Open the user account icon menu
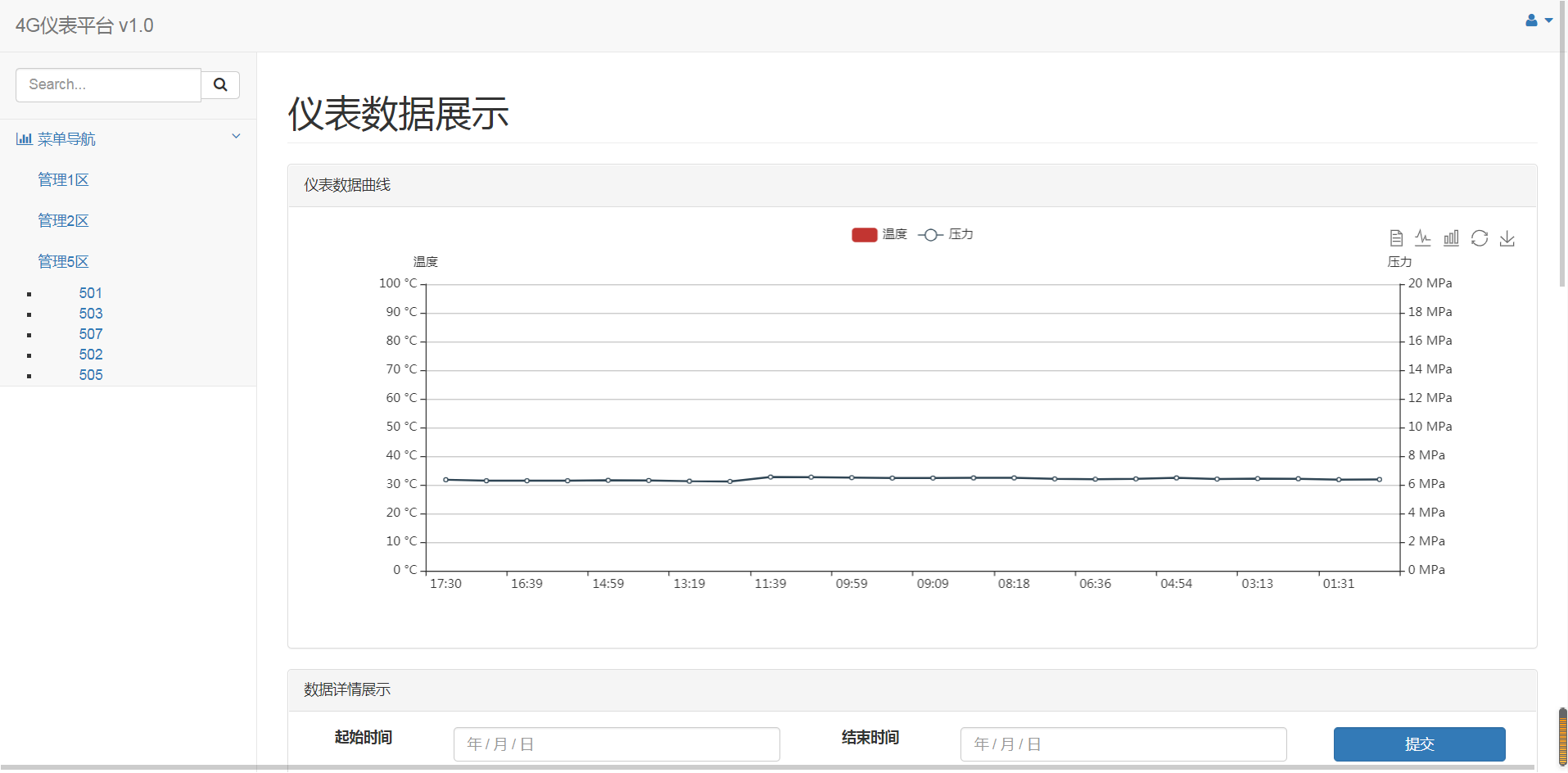Viewport: 1568px width, 773px height. [x=1538, y=20]
